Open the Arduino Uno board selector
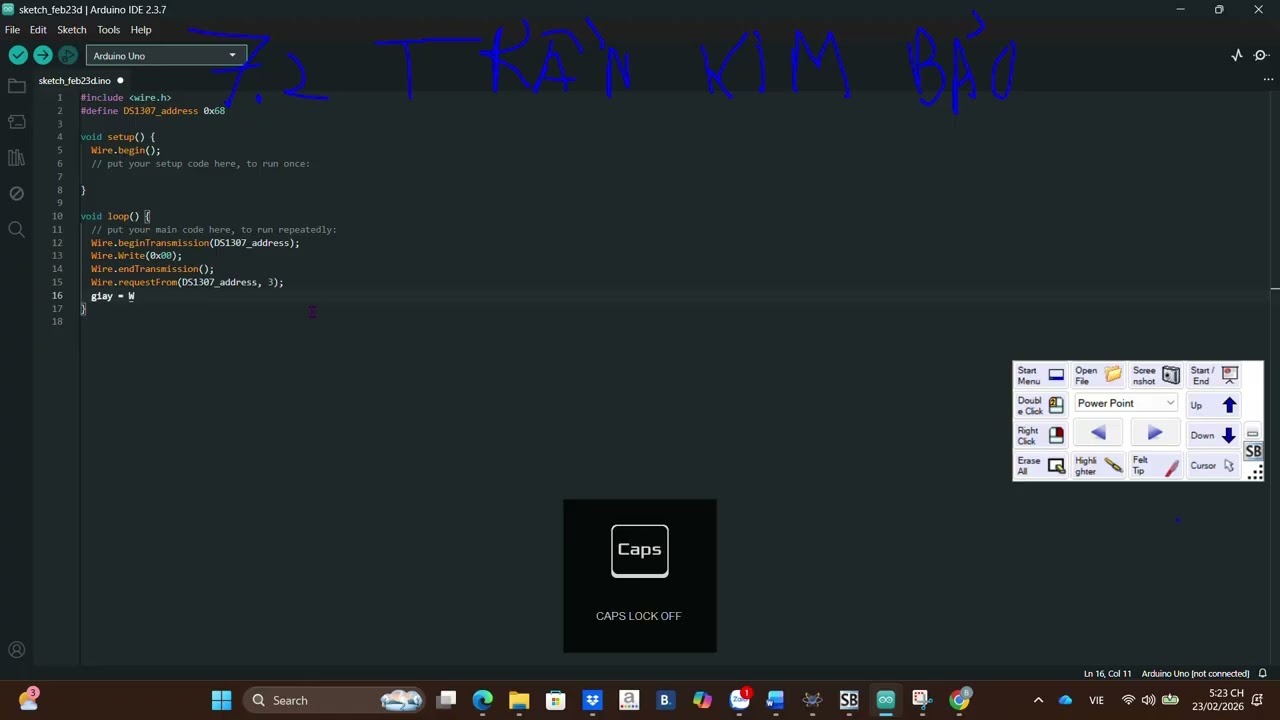Viewport: 1280px width, 720px height. click(x=165, y=56)
